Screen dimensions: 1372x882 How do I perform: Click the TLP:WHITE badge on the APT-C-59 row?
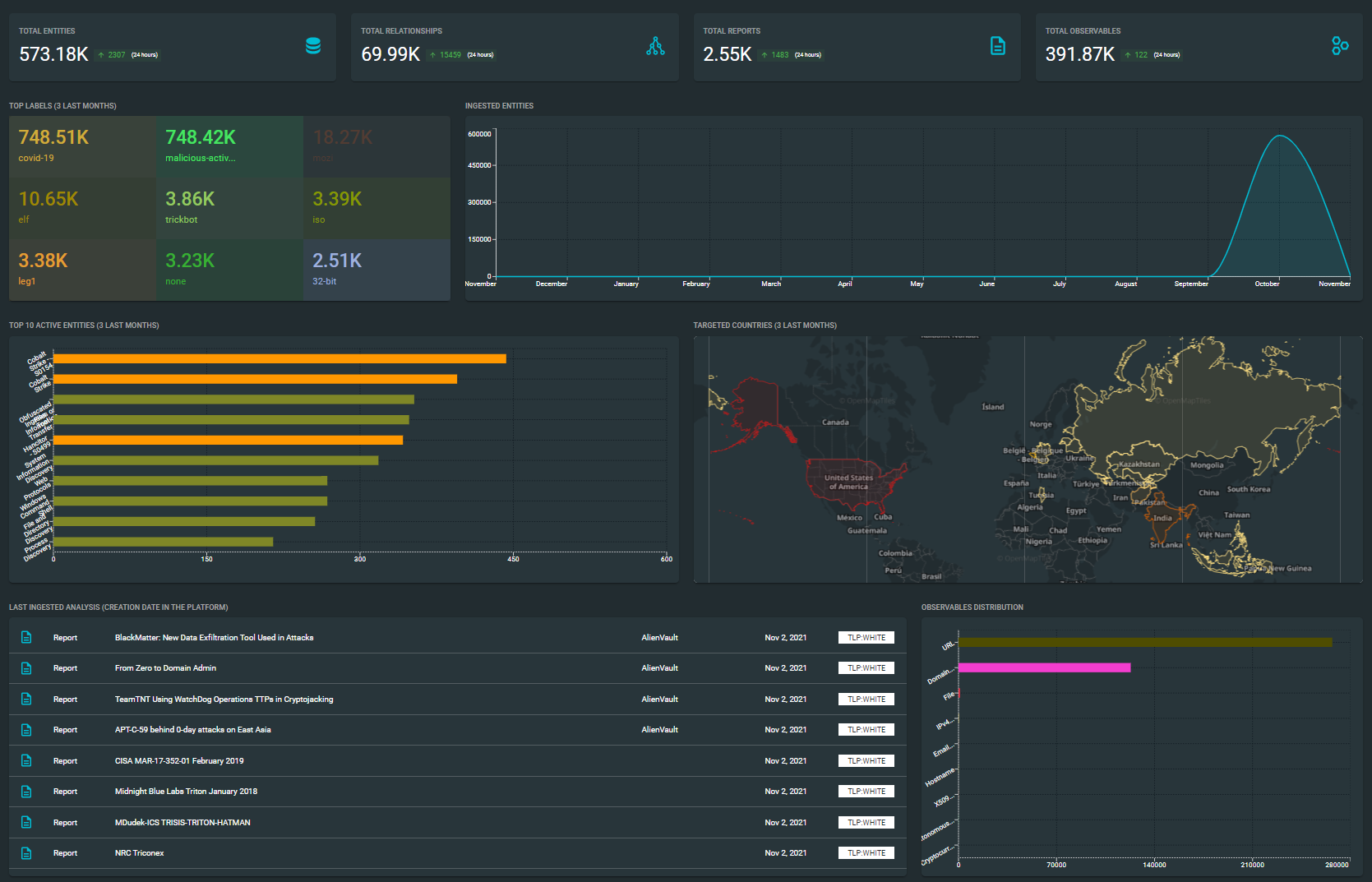[x=866, y=729]
